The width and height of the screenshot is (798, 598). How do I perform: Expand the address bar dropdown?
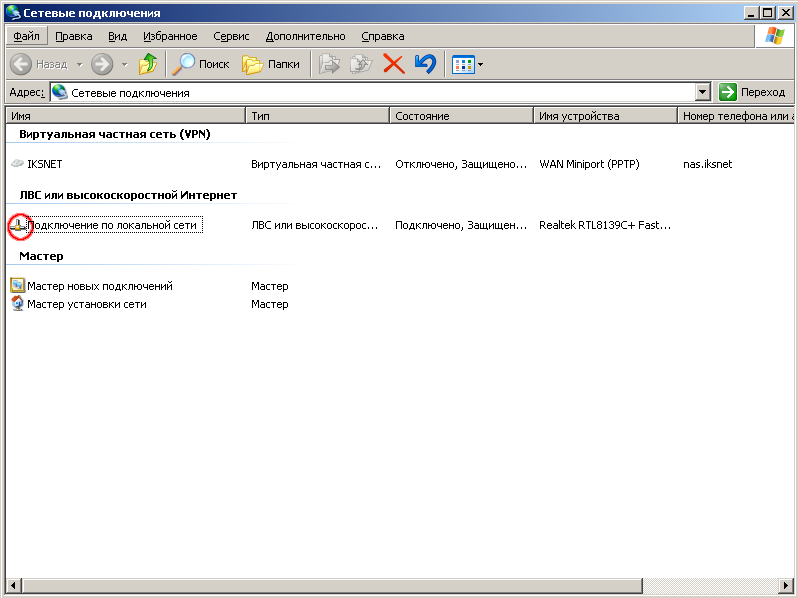pyautogui.click(x=702, y=92)
